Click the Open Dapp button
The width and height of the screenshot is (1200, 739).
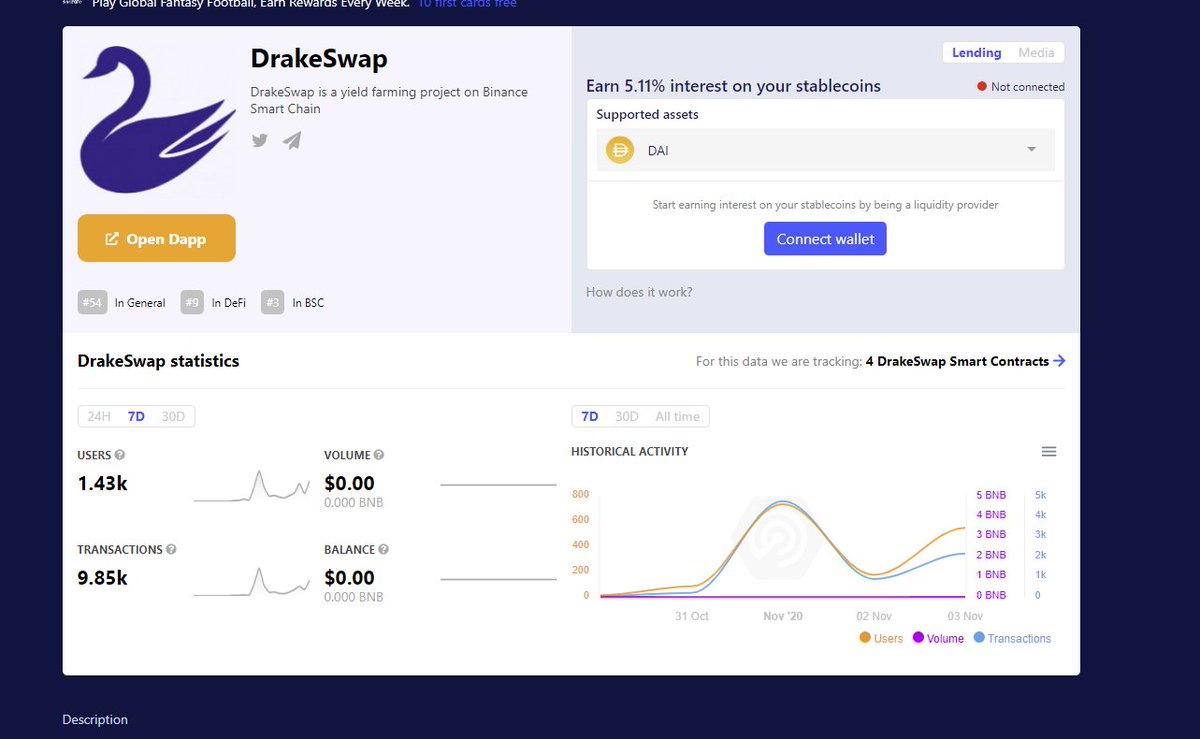157,239
